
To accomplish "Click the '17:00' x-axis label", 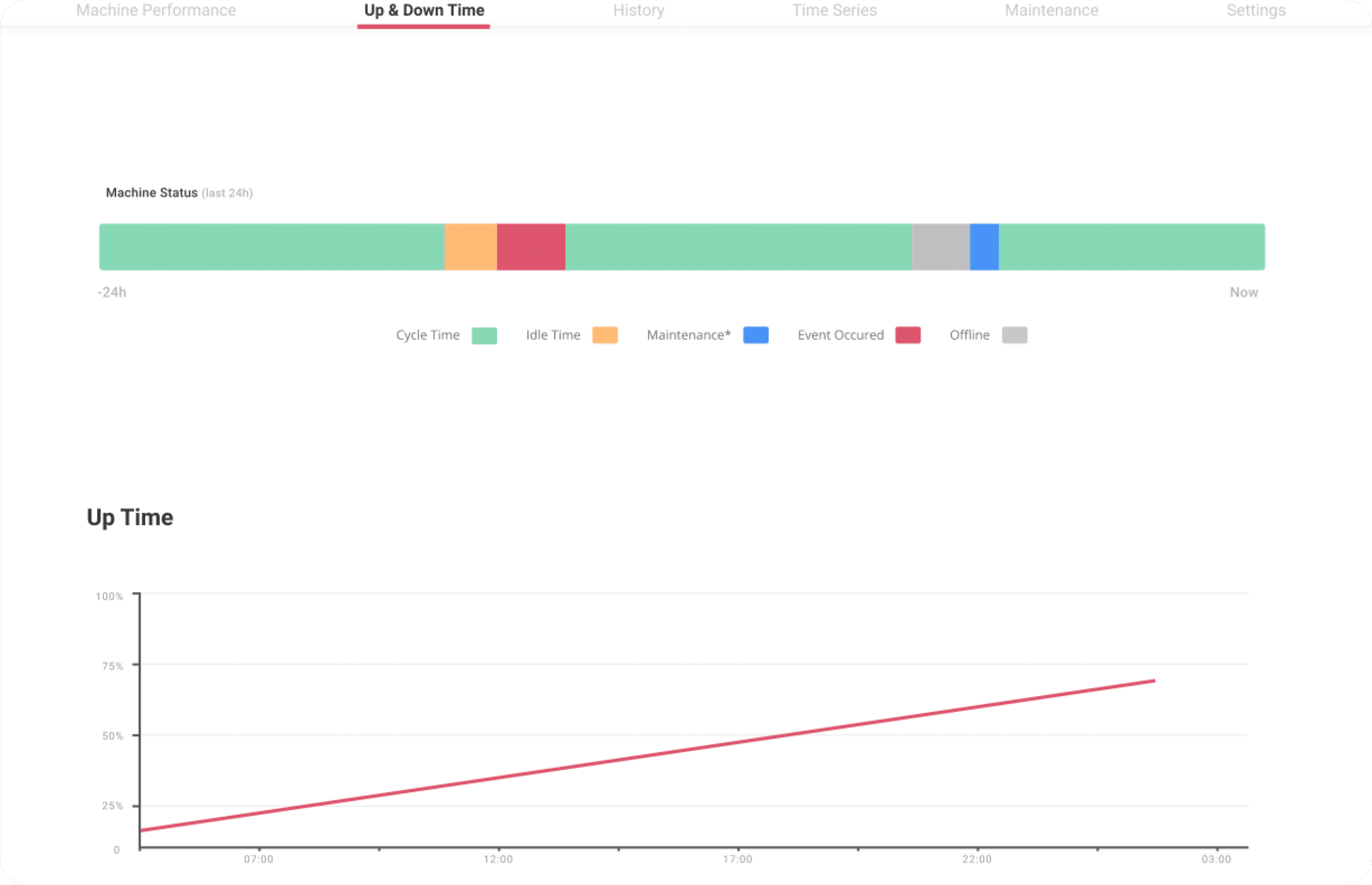I will click(x=737, y=860).
